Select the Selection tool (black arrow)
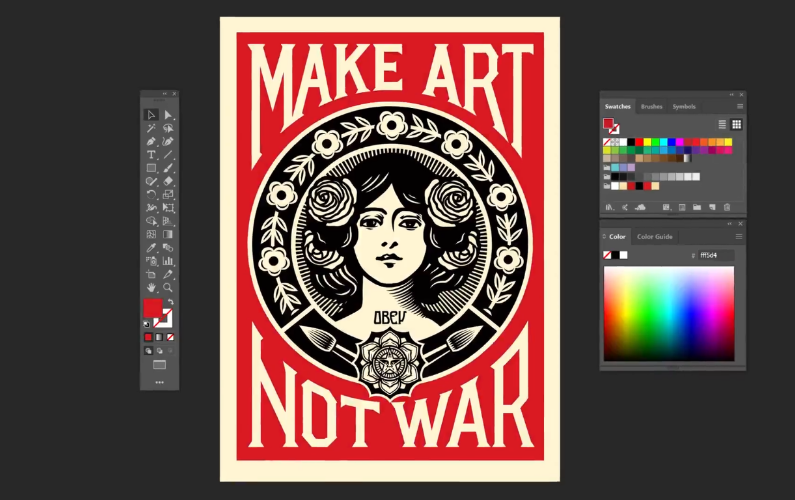The image size is (795, 500). (151, 115)
